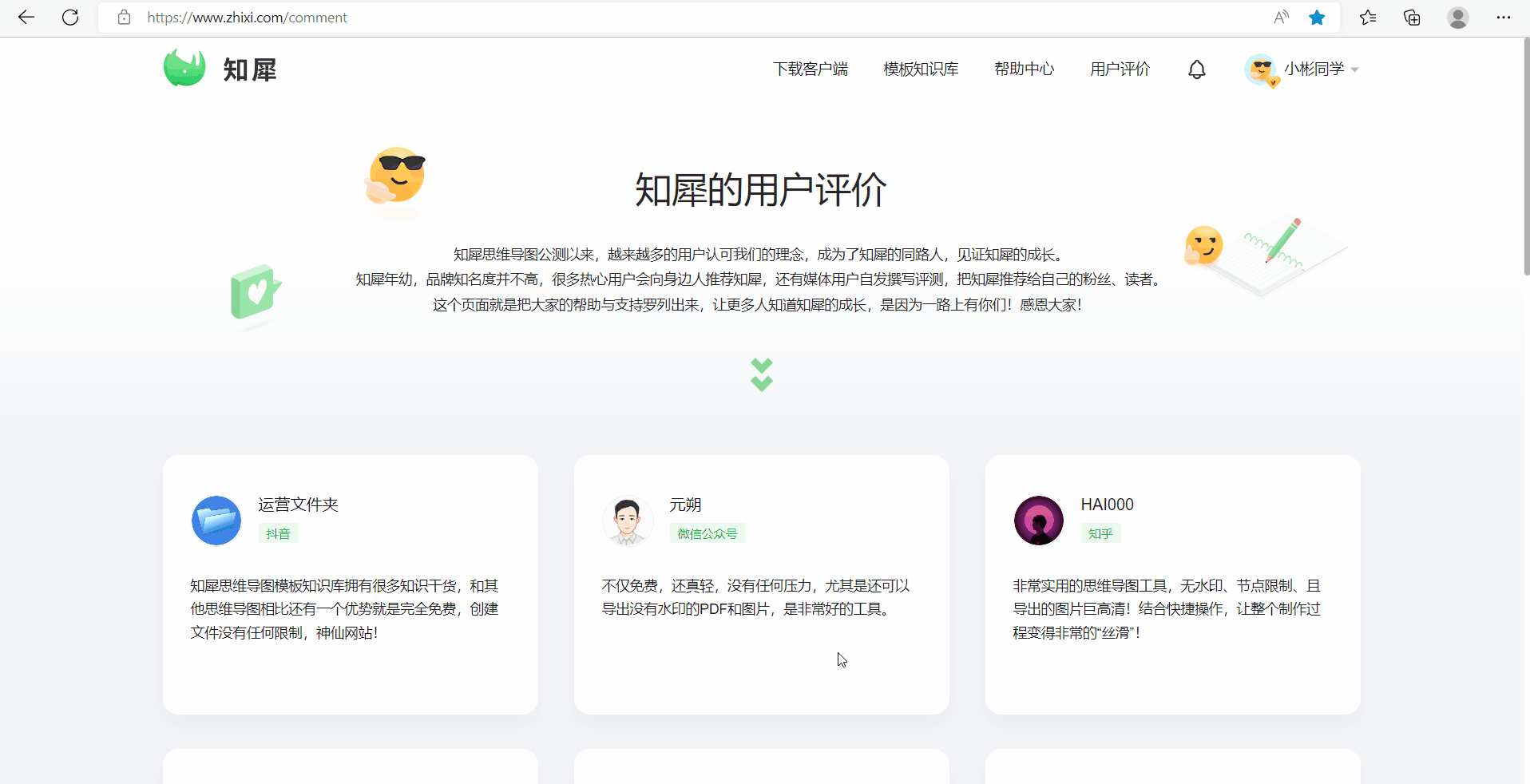
Task: Open 下载客户端 in the navigation
Action: (811, 69)
